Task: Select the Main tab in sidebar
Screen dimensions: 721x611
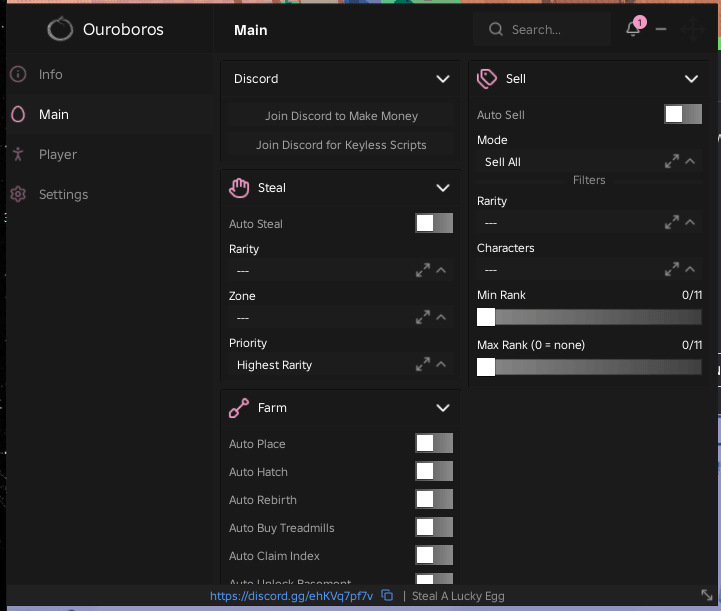Action: click(x=109, y=114)
